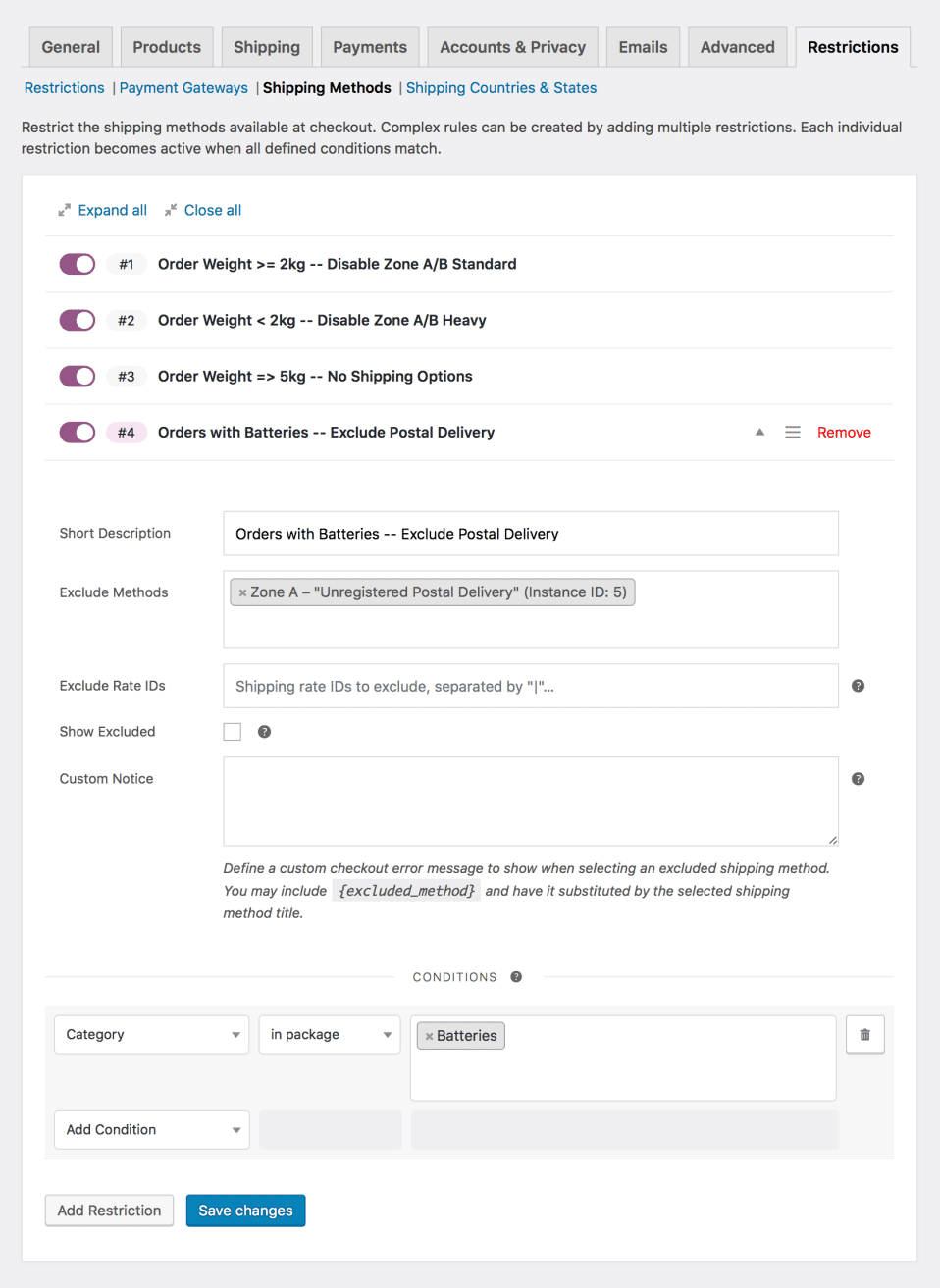Open the Add Condition dropdown
This screenshot has width=940, height=1288.
point(152,1129)
